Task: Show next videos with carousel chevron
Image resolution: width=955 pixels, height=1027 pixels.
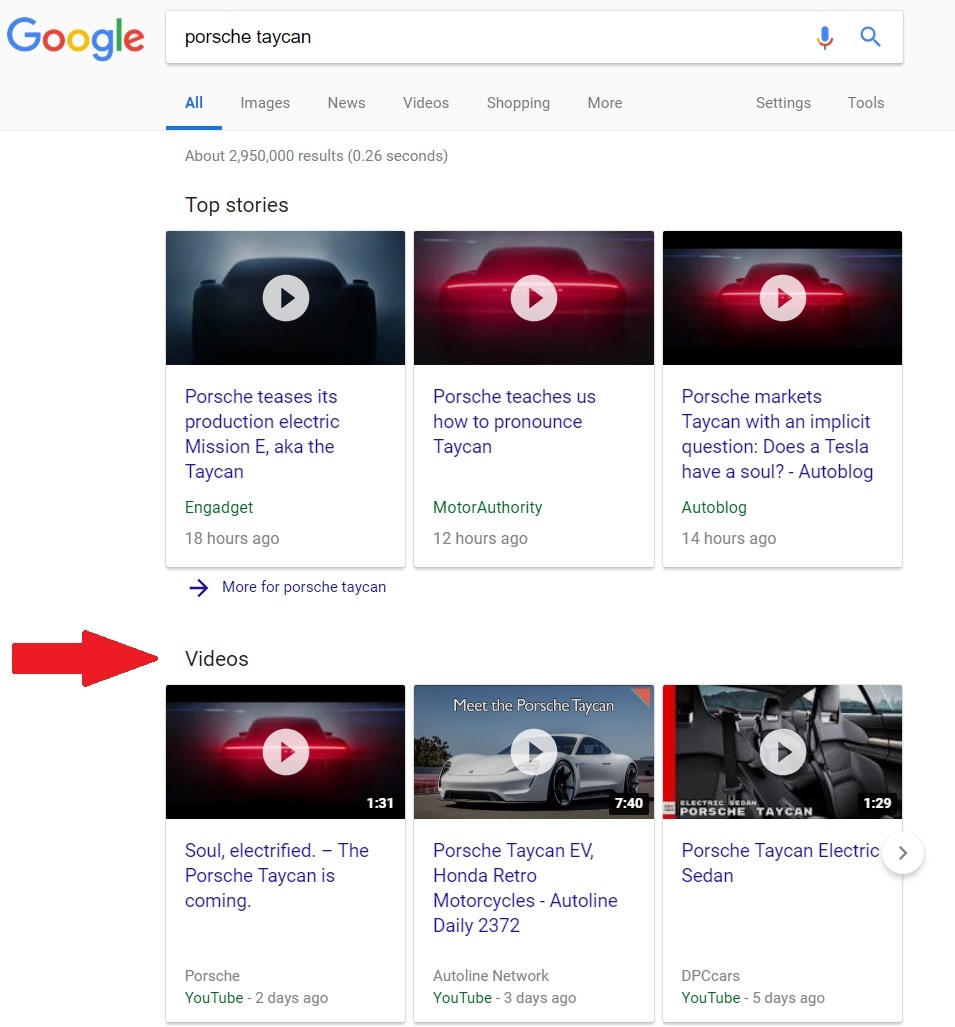Action: tap(903, 853)
